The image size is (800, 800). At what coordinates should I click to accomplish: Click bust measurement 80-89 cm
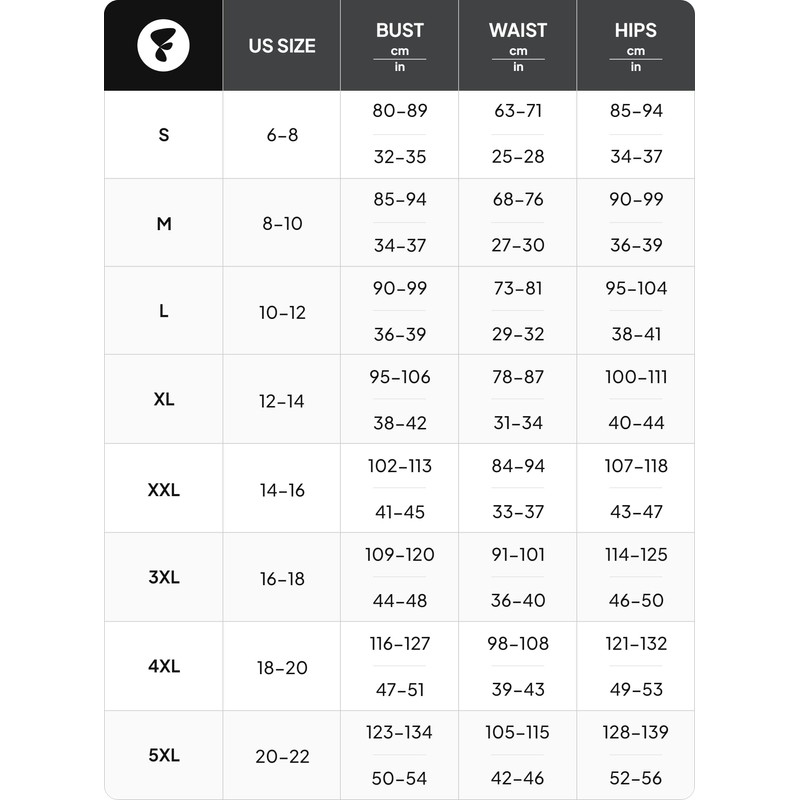point(400,111)
